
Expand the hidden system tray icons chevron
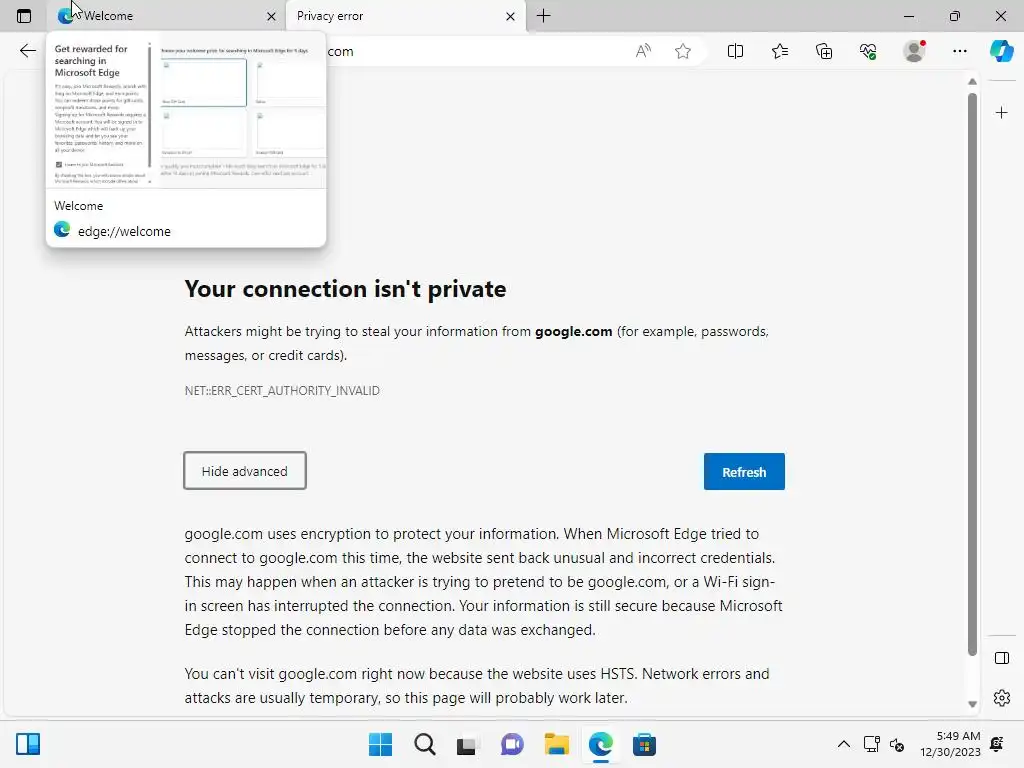[x=844, y=744]
